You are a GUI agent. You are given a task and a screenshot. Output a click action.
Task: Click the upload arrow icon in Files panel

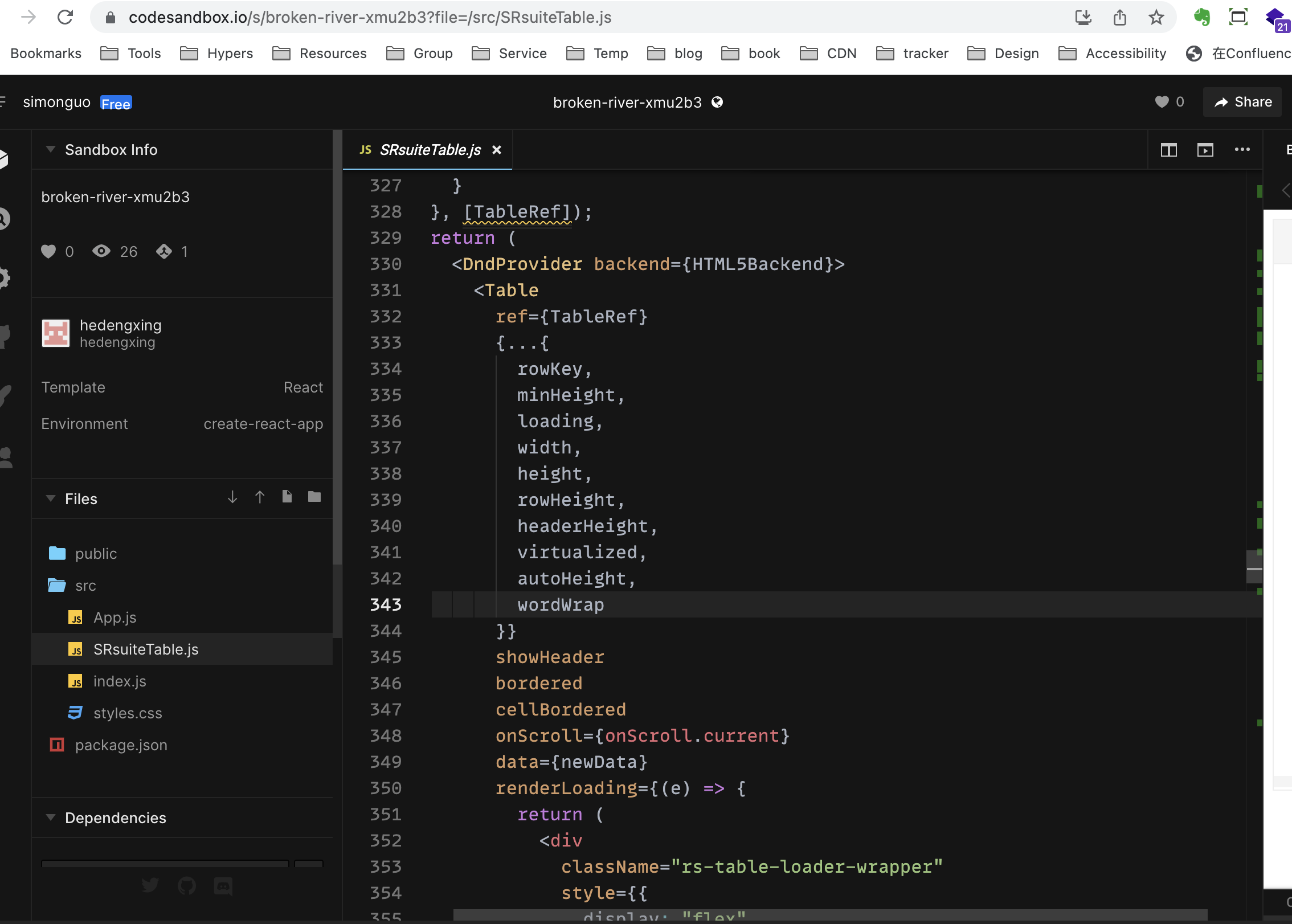tap(259, 497)
